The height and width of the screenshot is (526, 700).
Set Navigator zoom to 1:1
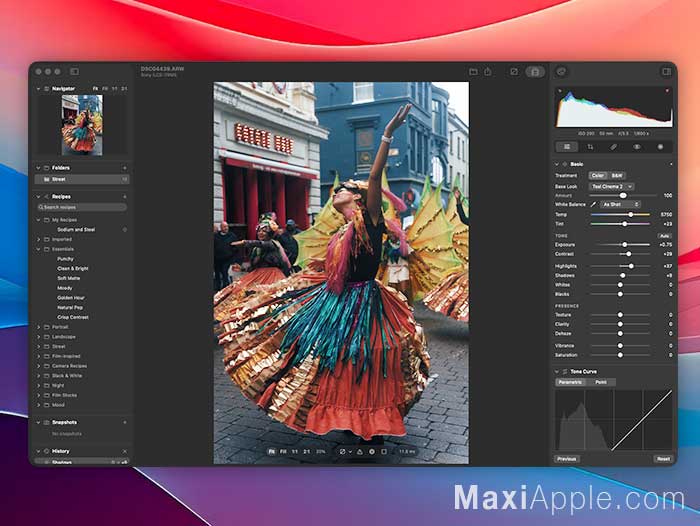pos(115,89)
